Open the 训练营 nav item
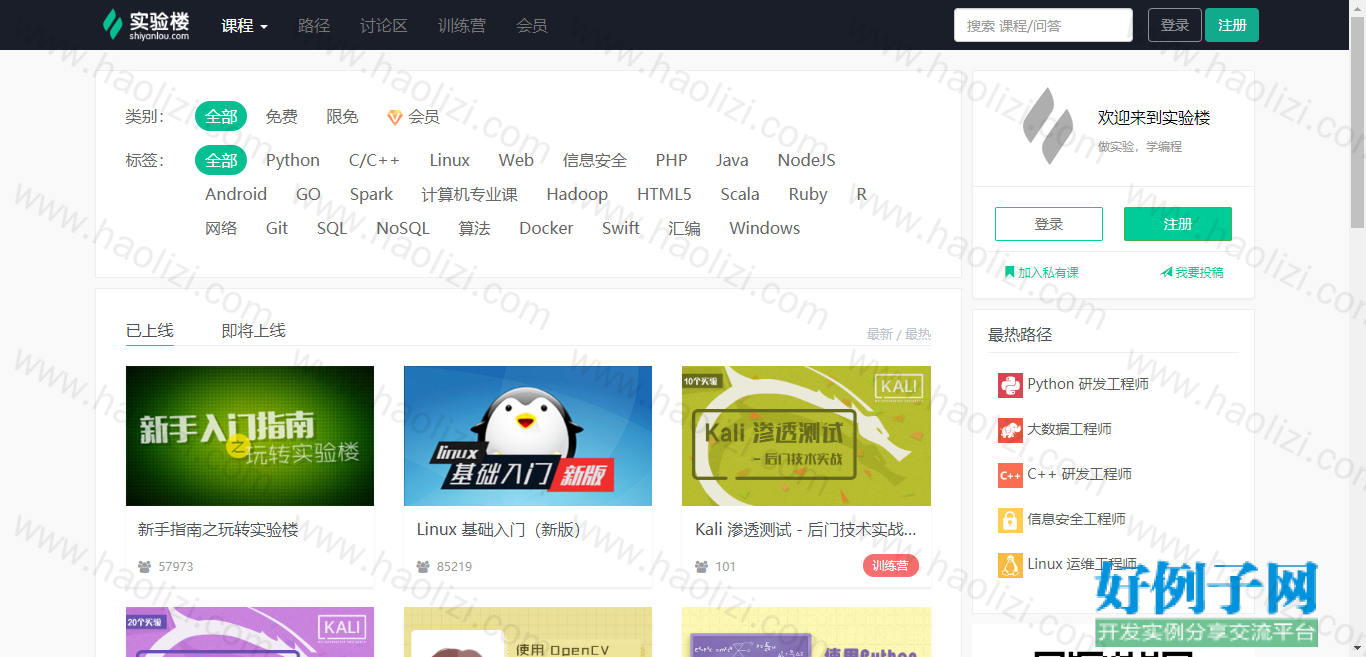Screen dimensions: 1366x657 point(462,26)
